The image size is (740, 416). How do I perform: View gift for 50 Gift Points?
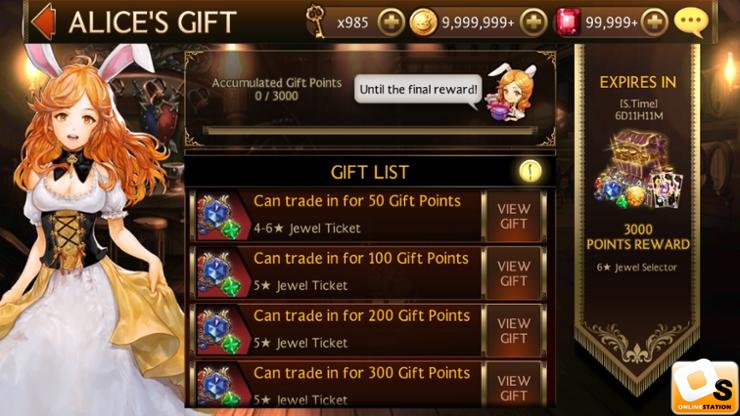click(x=513, y=216)
